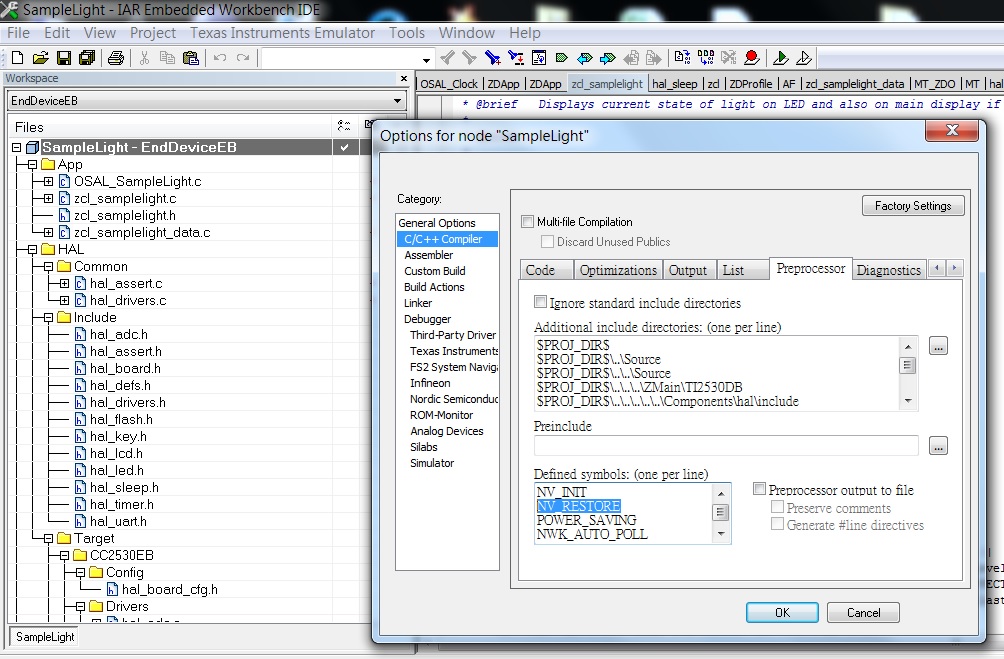Open the hal_sleep editor tab
This screenshot has height=659, width=1004.
[x=674, y=84]
